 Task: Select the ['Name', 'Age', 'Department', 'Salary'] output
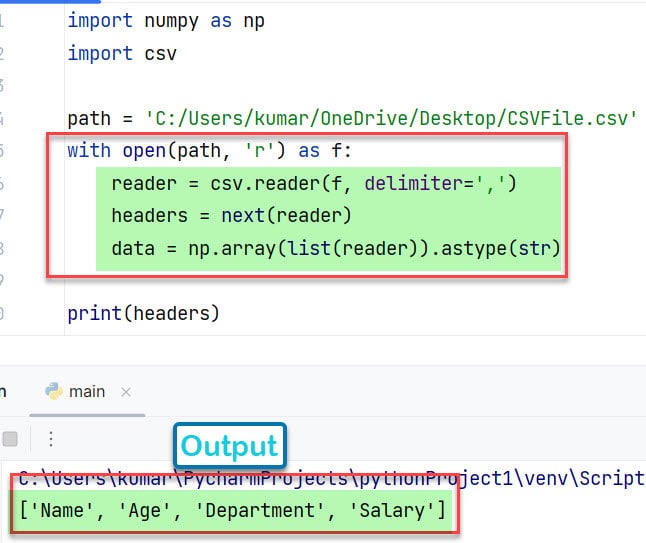tap(232, 511)
